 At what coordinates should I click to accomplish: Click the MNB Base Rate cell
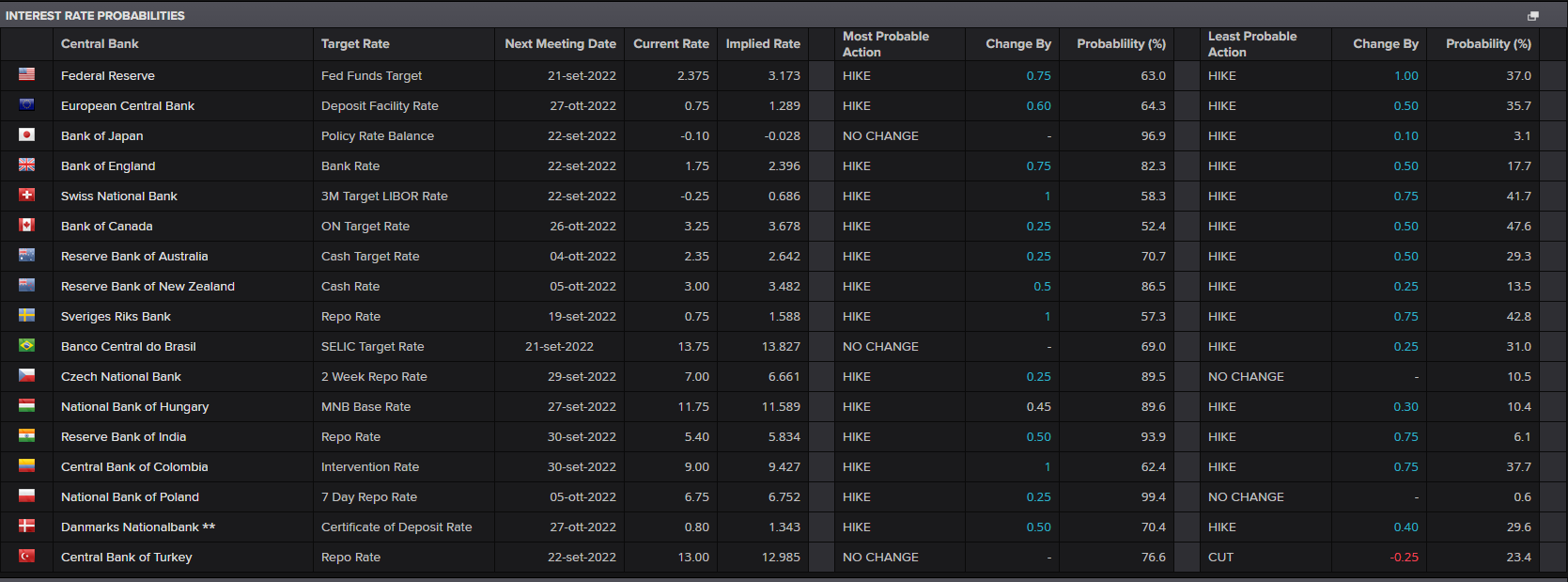365,407
